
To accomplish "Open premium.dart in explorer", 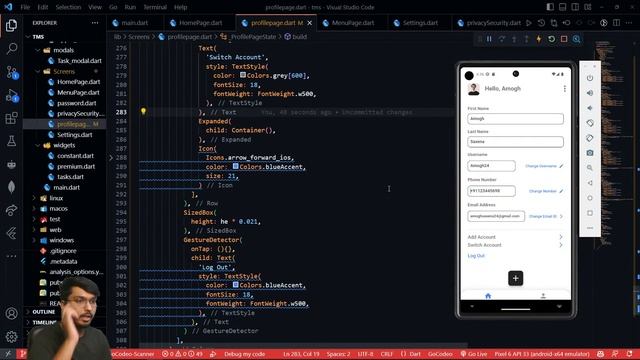I will click(x=76, y=167).
